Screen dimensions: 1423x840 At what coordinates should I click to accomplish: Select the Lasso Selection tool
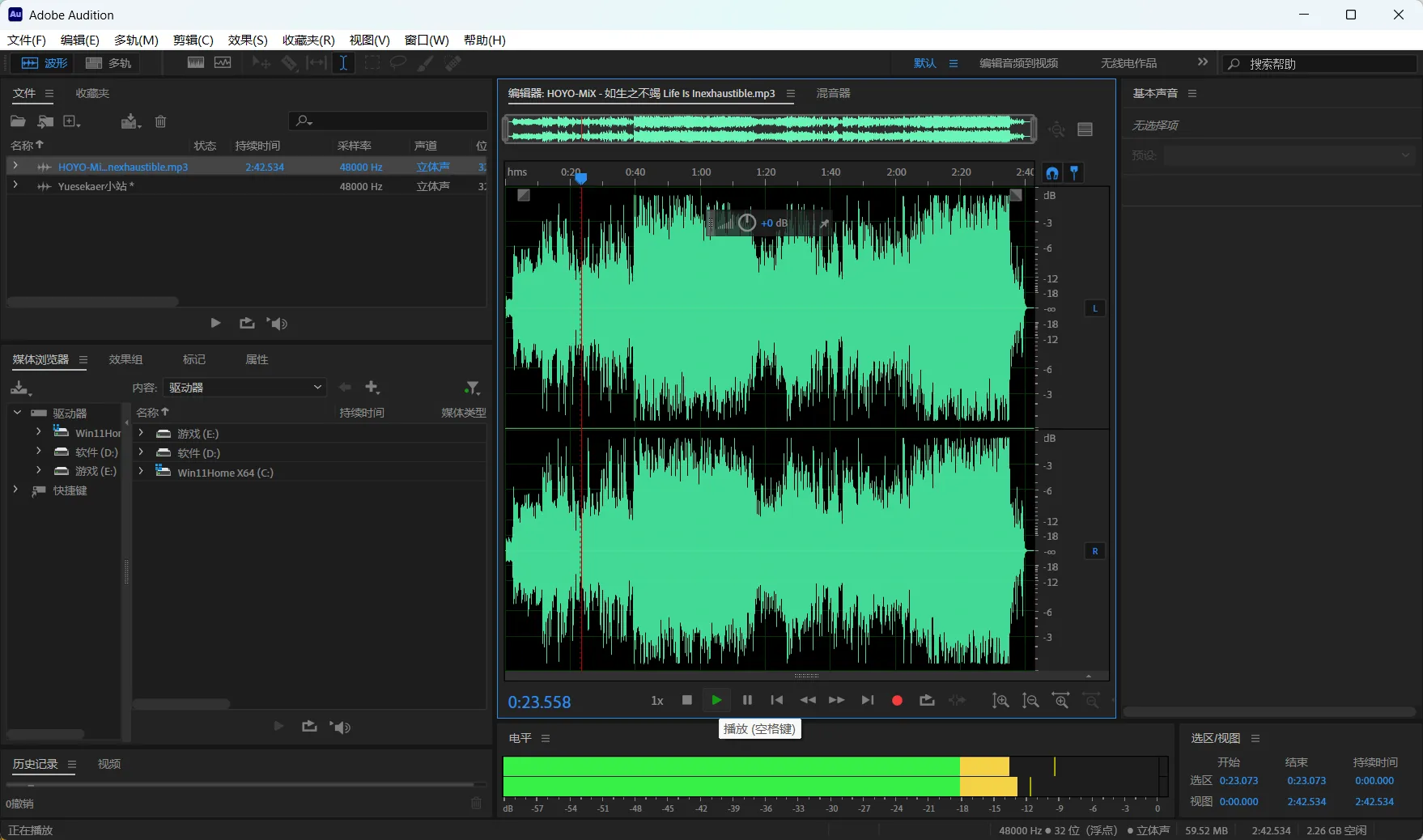pyautogui.click(x=398, y=63)
